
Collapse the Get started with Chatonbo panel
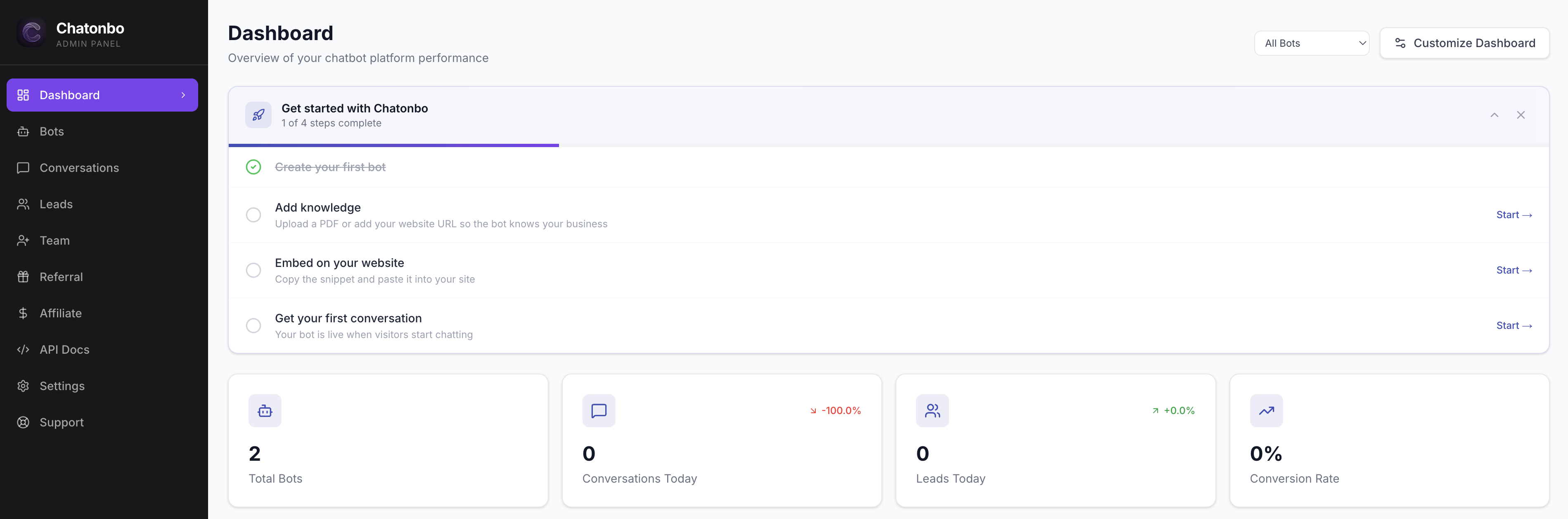click(1495, 114)
